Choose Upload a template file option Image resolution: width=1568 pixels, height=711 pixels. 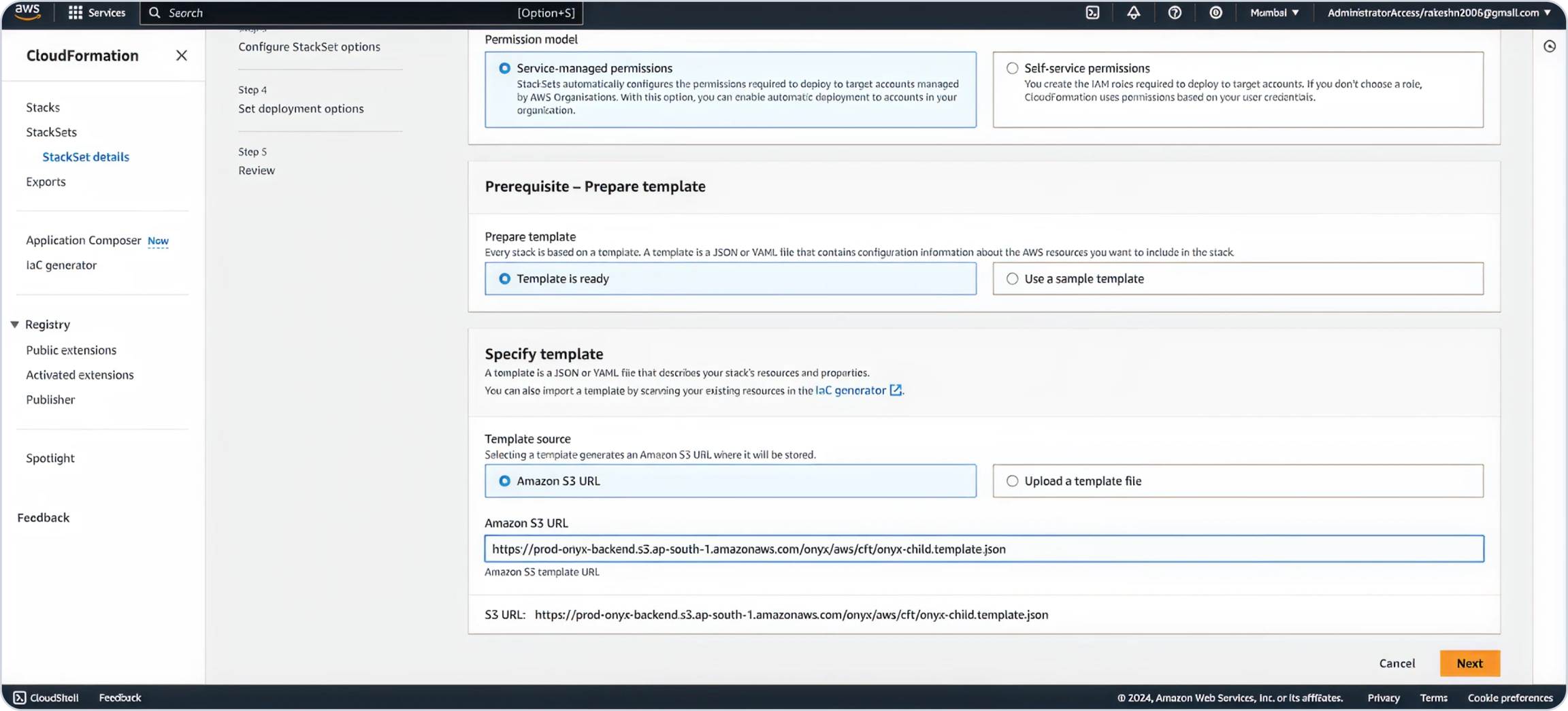click(x=1013, y=481)
